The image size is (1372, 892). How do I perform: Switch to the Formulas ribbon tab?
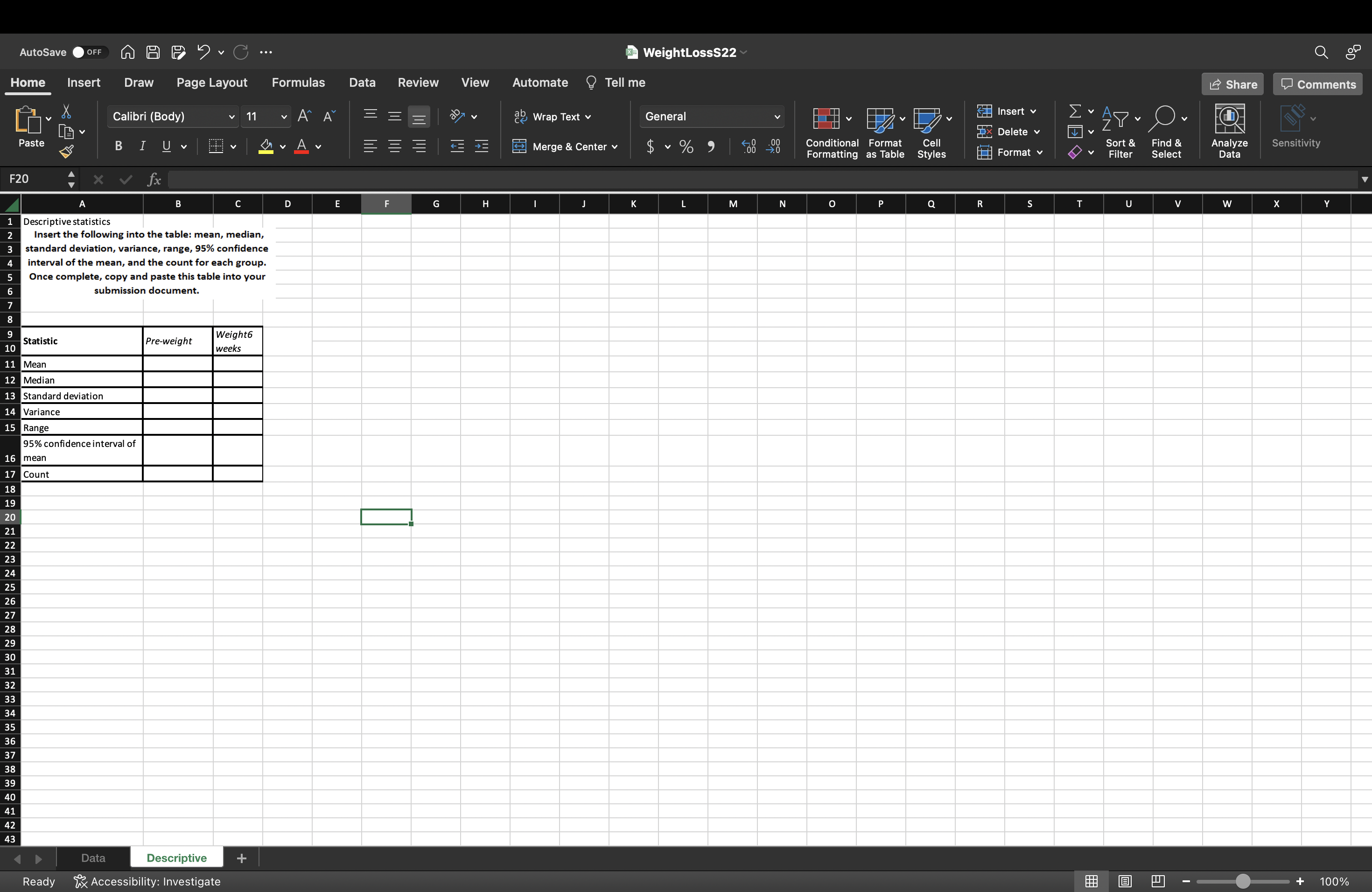click(298, 83)
